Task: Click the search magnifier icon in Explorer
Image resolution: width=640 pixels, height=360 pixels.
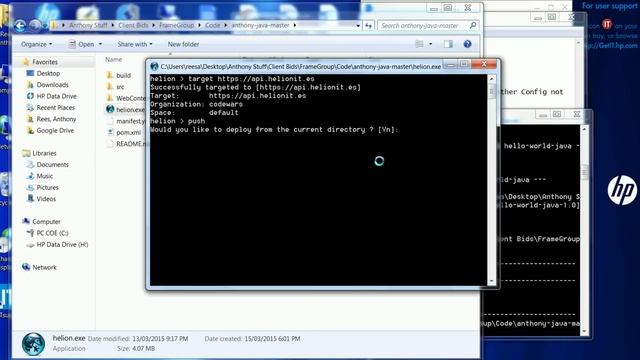Action: 473,25
